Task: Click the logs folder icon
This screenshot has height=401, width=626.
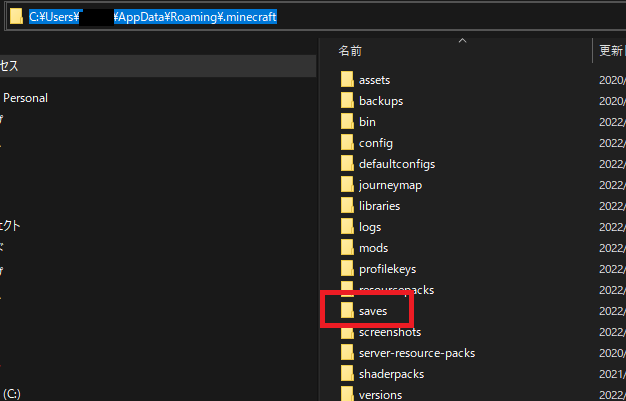Action: click(347, 227)
